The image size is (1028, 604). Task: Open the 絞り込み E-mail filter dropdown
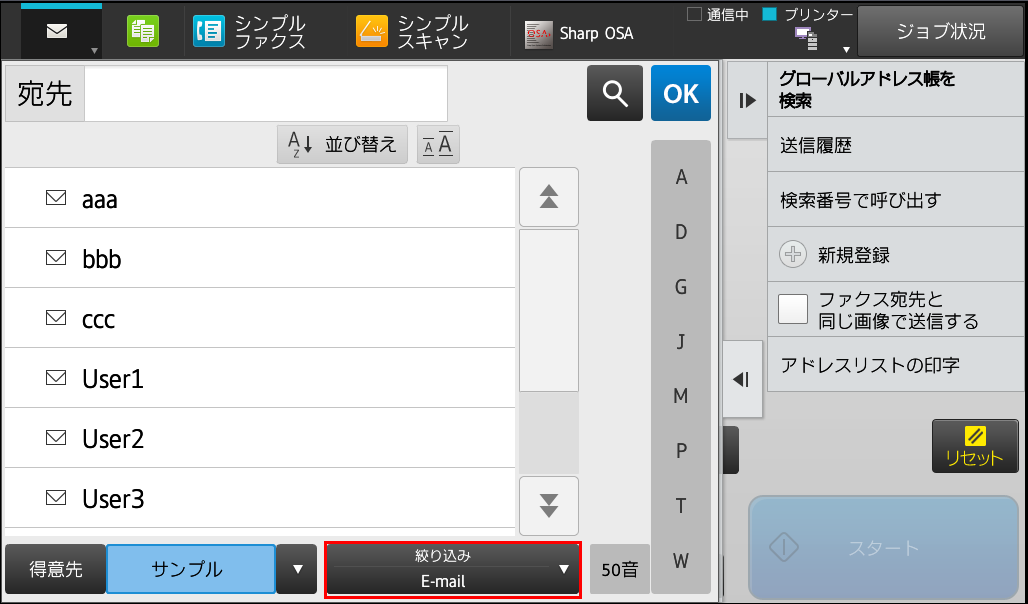click(x=452, y=569)
